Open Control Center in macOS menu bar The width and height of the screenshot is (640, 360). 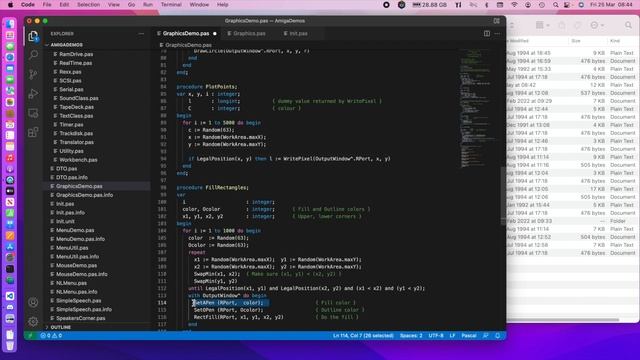[x=567, y=5]
